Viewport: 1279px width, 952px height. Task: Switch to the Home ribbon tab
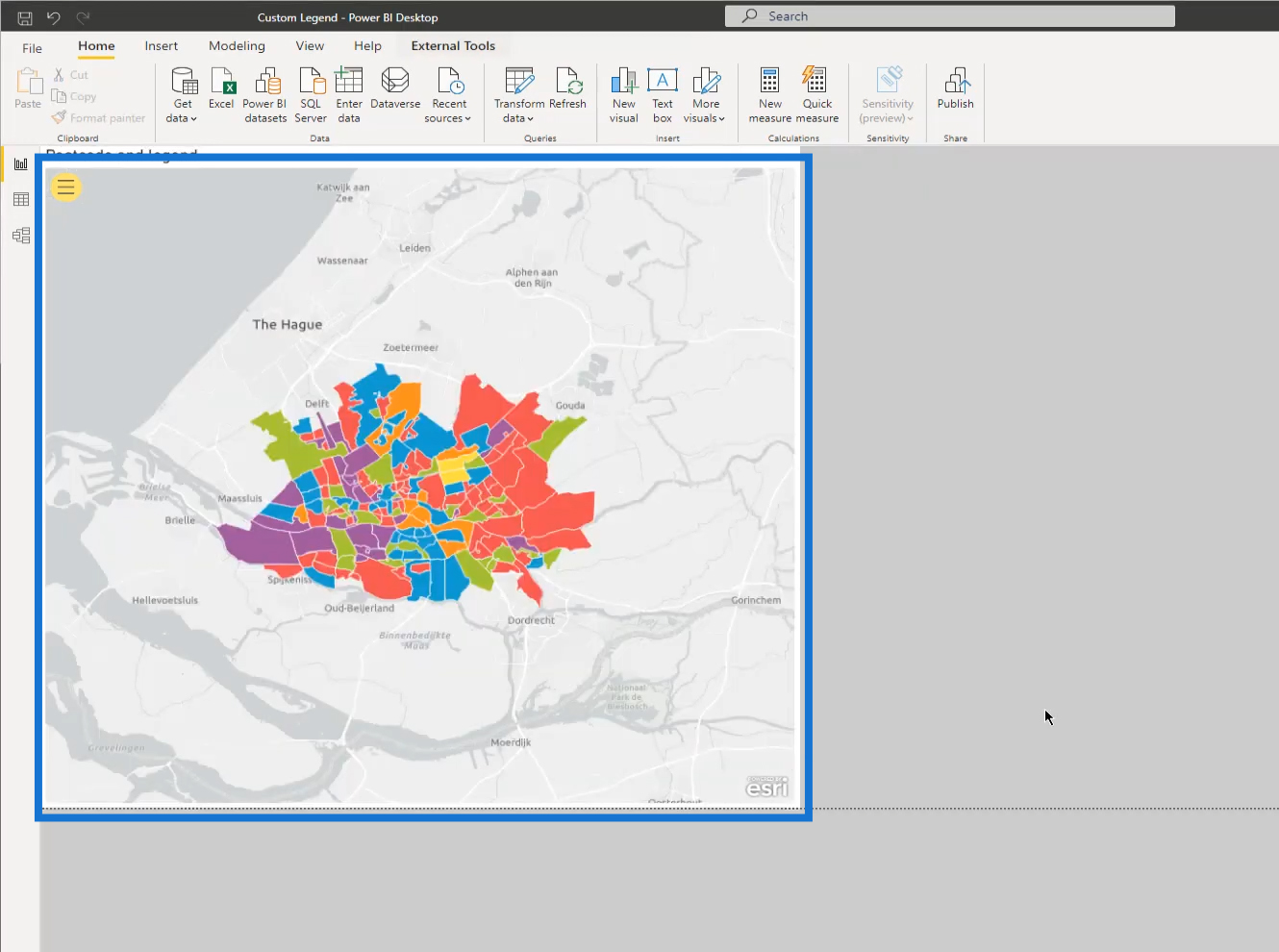tap(96, 46)
